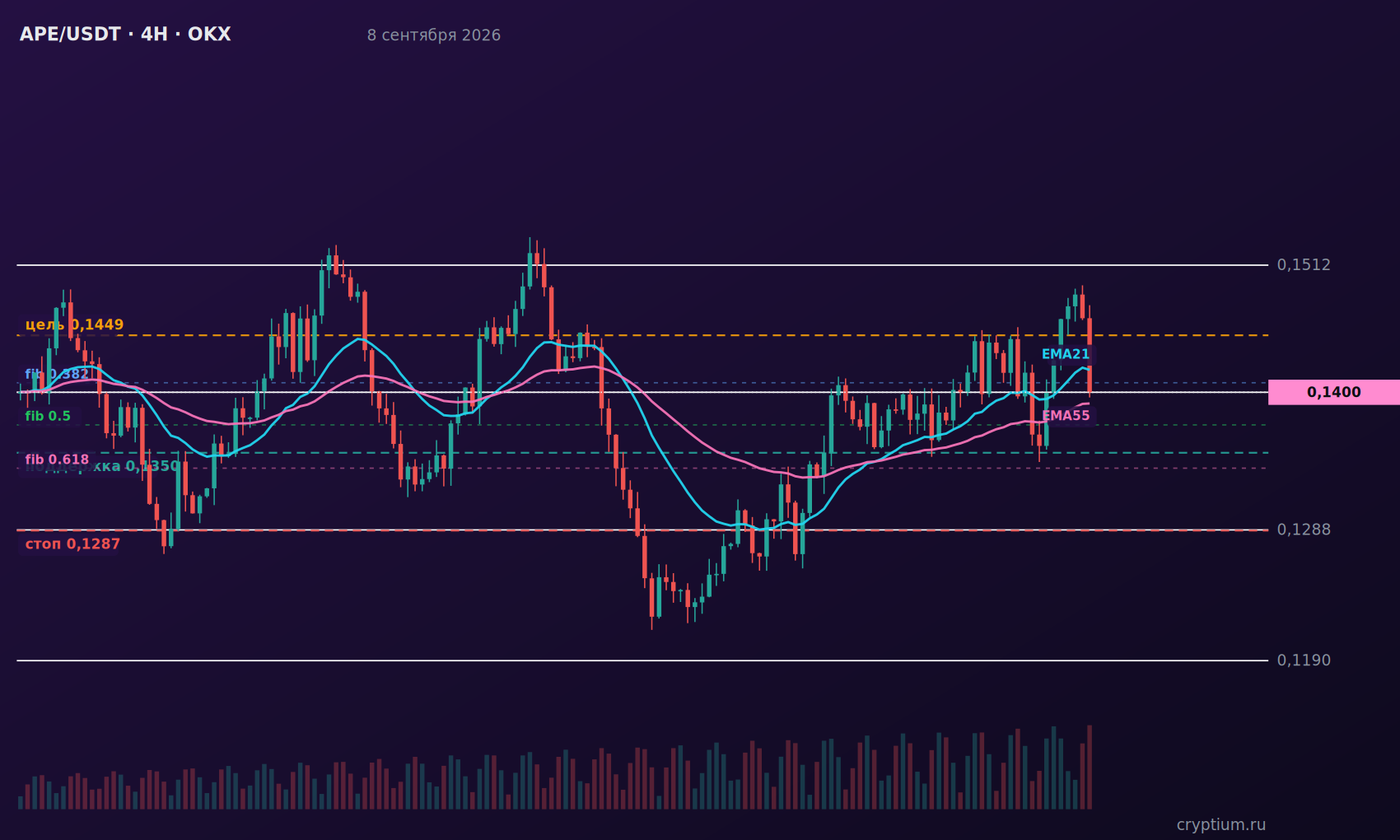Click the 0,1190 price axis label

tap(1304, 660)
